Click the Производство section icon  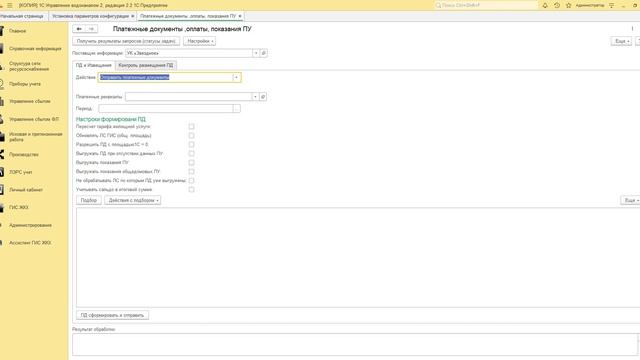2,154
